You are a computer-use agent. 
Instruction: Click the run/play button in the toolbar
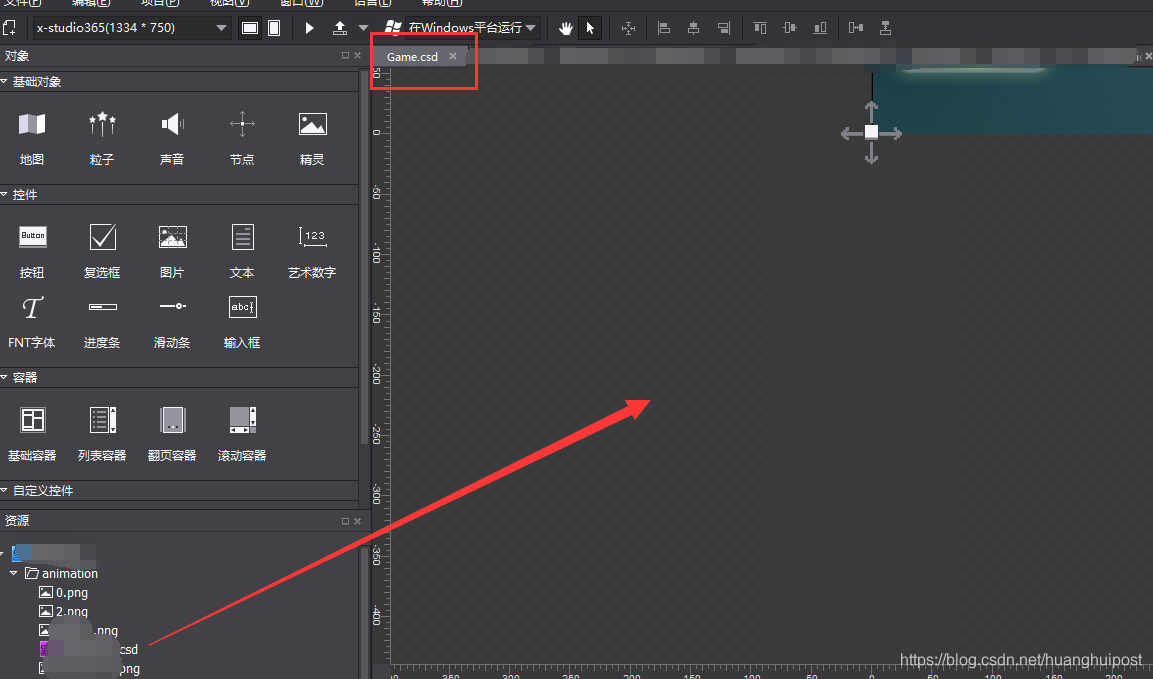310,28
